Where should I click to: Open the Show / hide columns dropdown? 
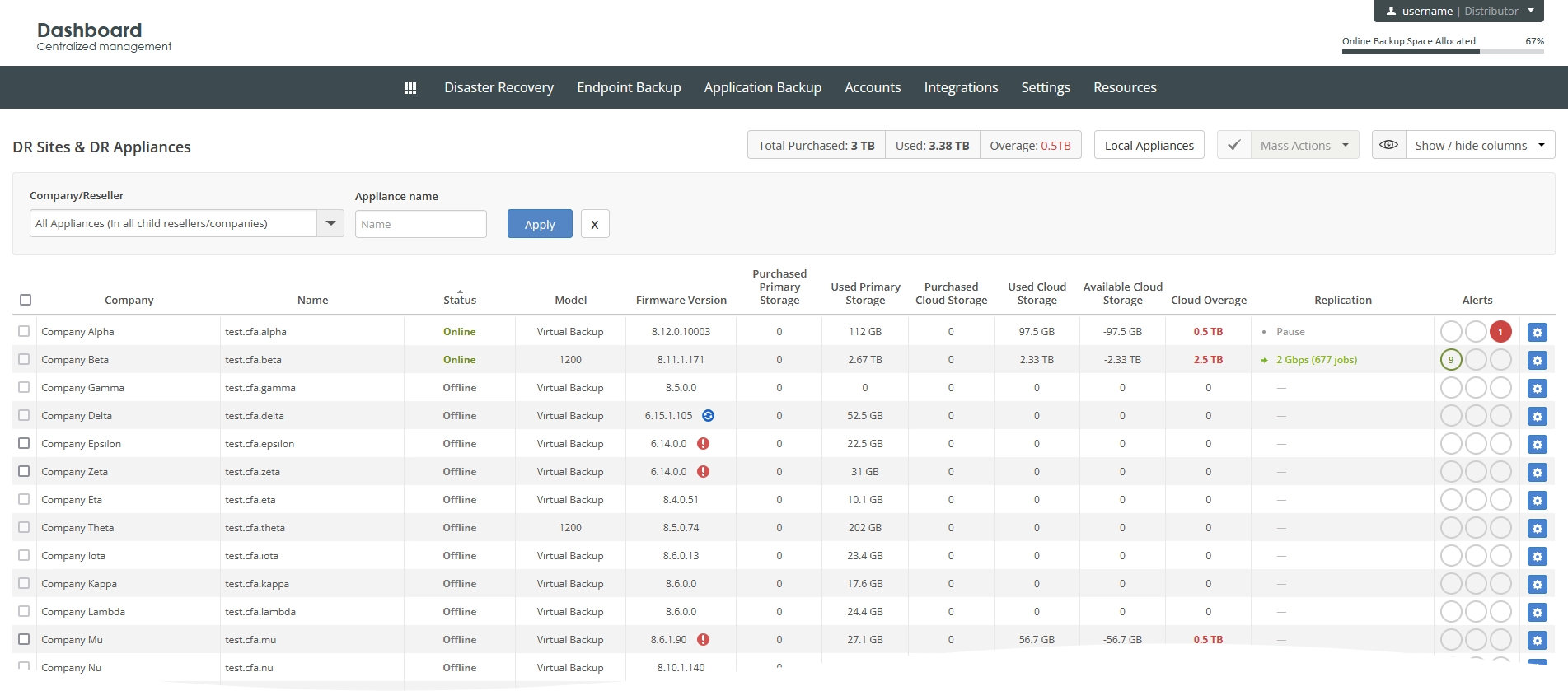[1480, 145]
